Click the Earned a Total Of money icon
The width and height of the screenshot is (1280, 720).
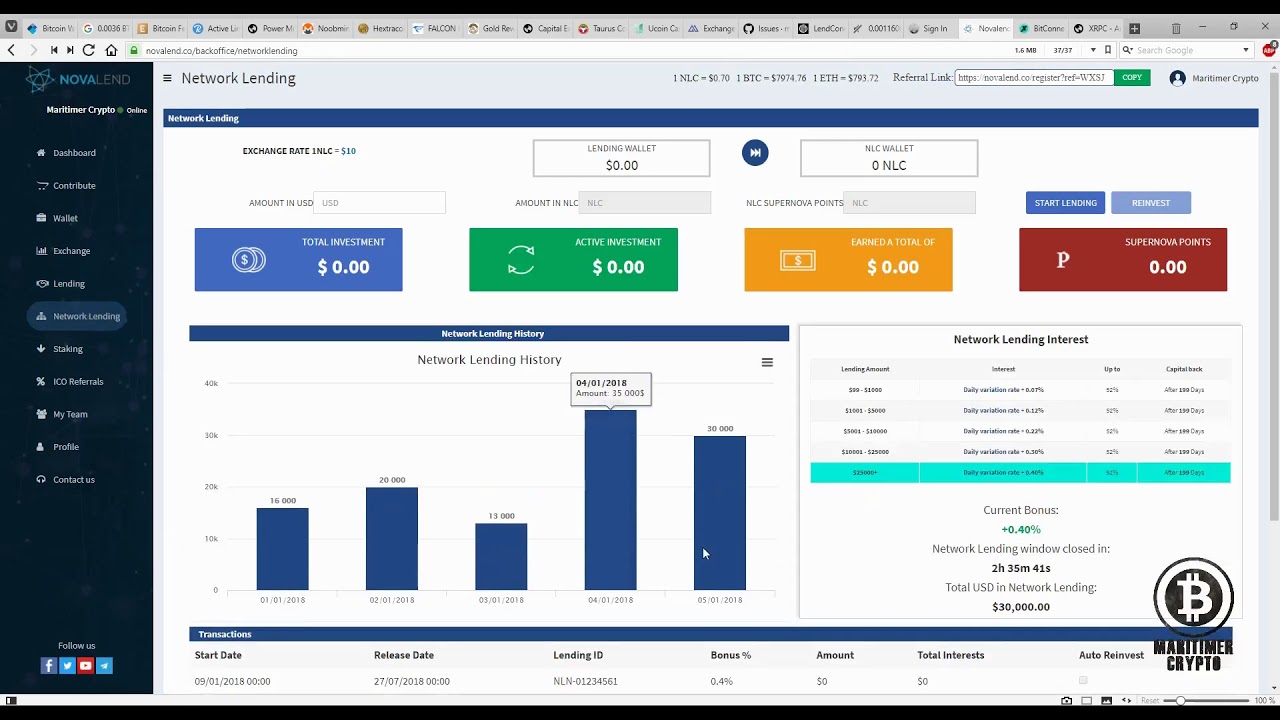[798, 260]
